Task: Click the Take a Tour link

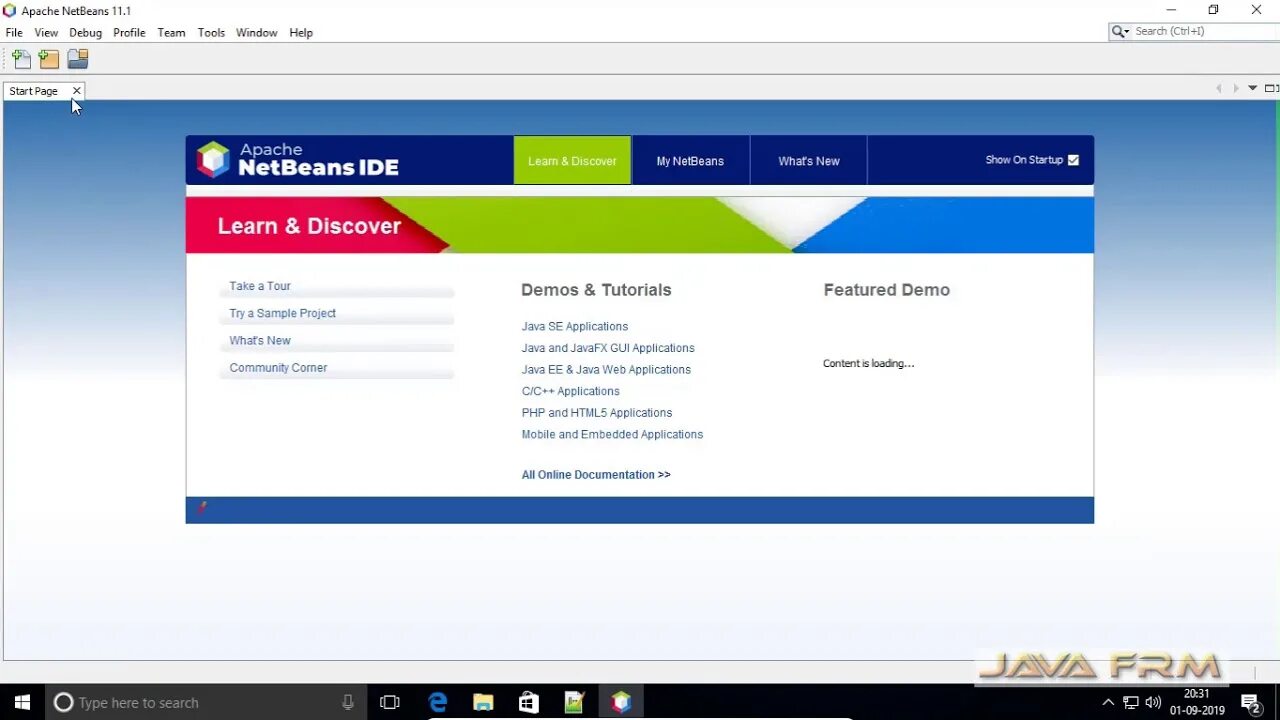Action: pos(260,286)
